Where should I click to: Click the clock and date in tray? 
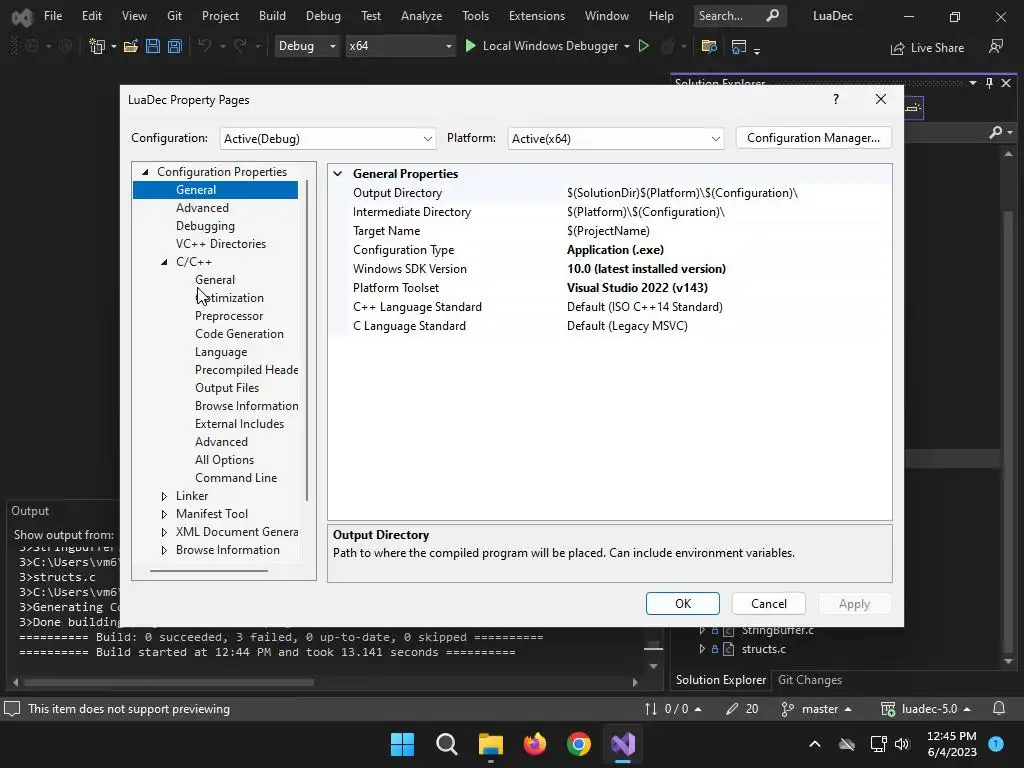(952, 744)
